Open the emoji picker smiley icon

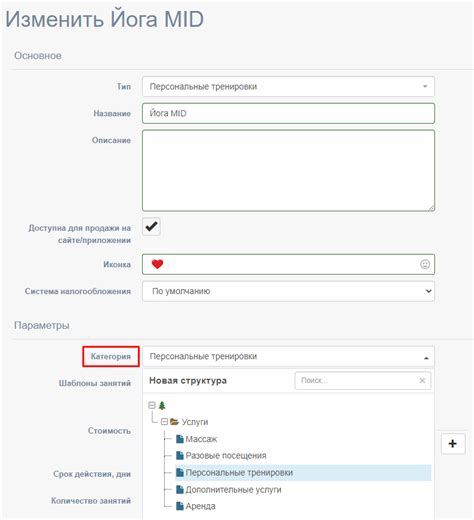tap(425, 264)
